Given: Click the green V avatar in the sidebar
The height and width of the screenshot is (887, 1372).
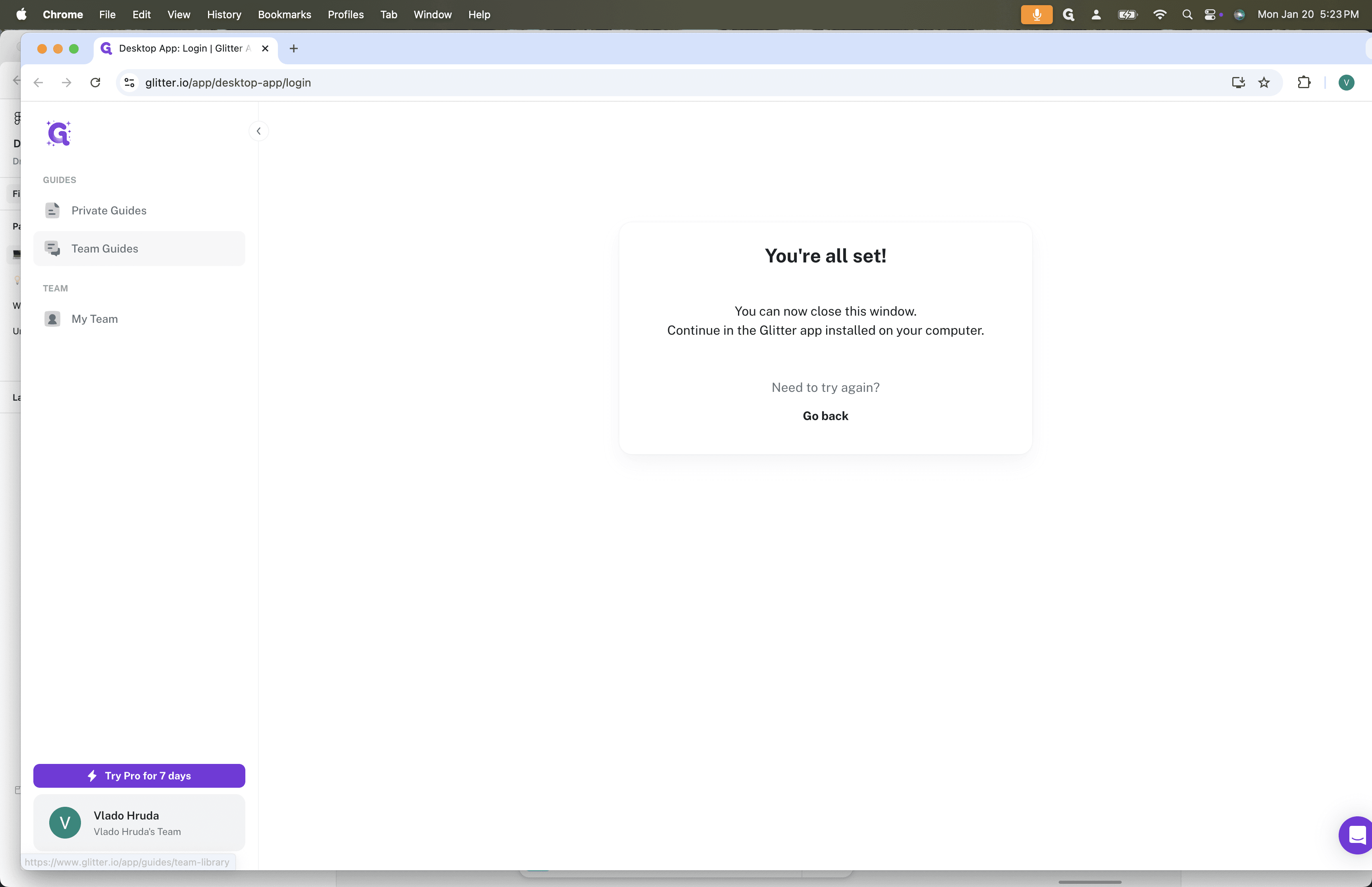Looking at the screenshot, I should tap(65, 823).
